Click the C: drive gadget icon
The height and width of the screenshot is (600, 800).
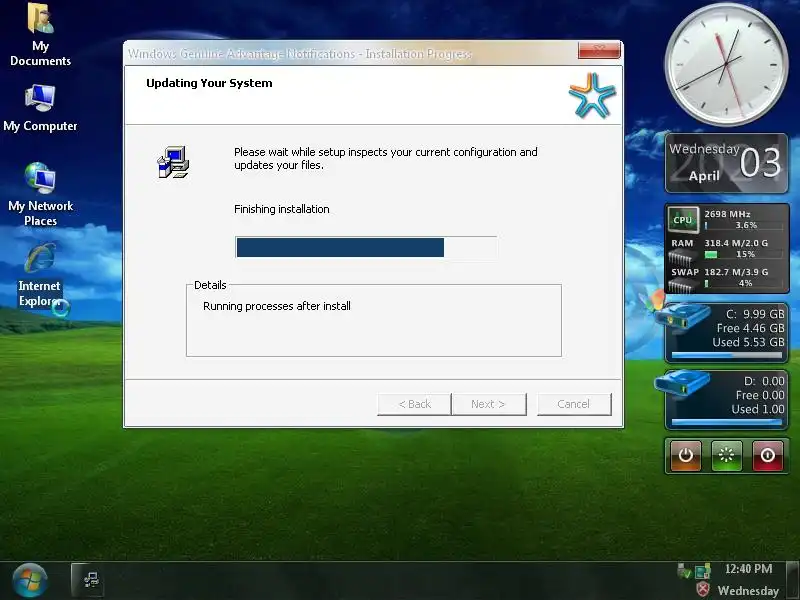(682, 316)
